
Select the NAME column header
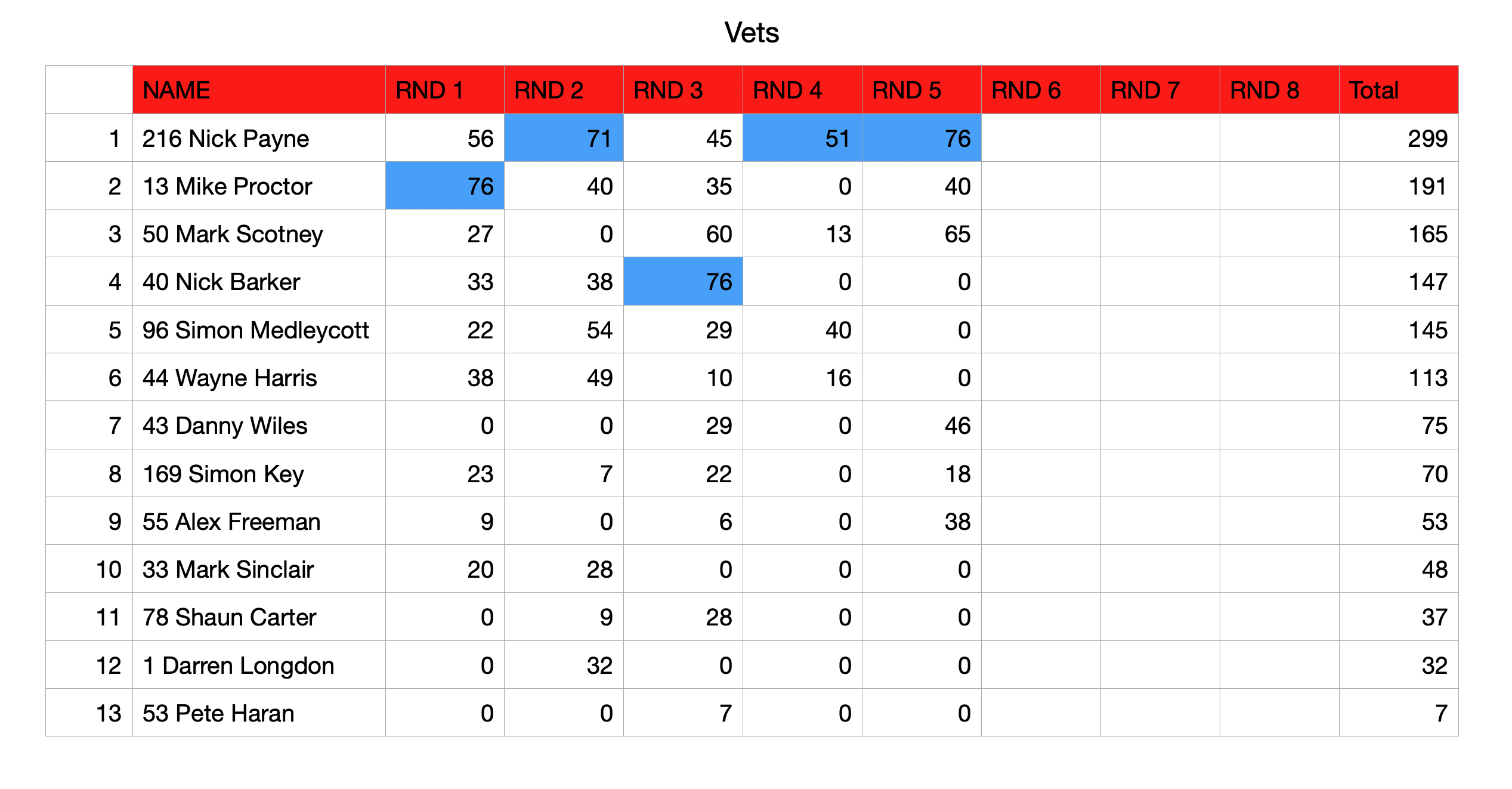[x=259, y=90]
